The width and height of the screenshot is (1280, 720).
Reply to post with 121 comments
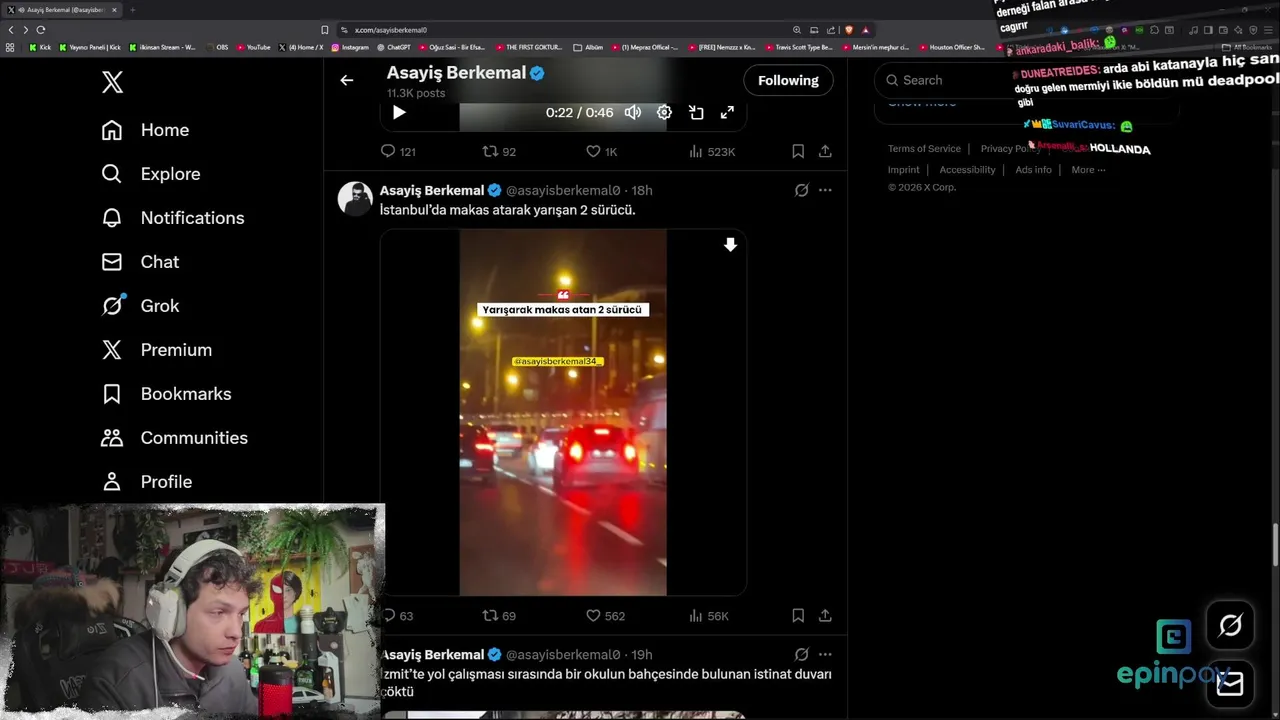coord(397,151)
